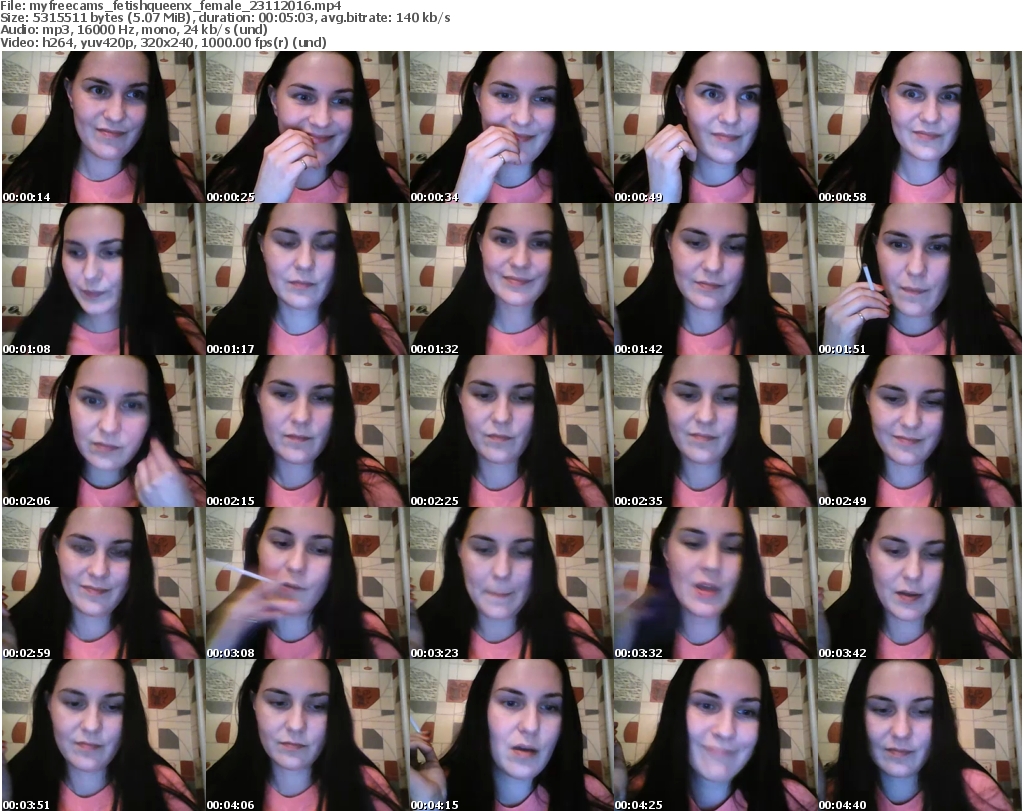Select the thumbnail stamped 00:00:49

[715, 127]
